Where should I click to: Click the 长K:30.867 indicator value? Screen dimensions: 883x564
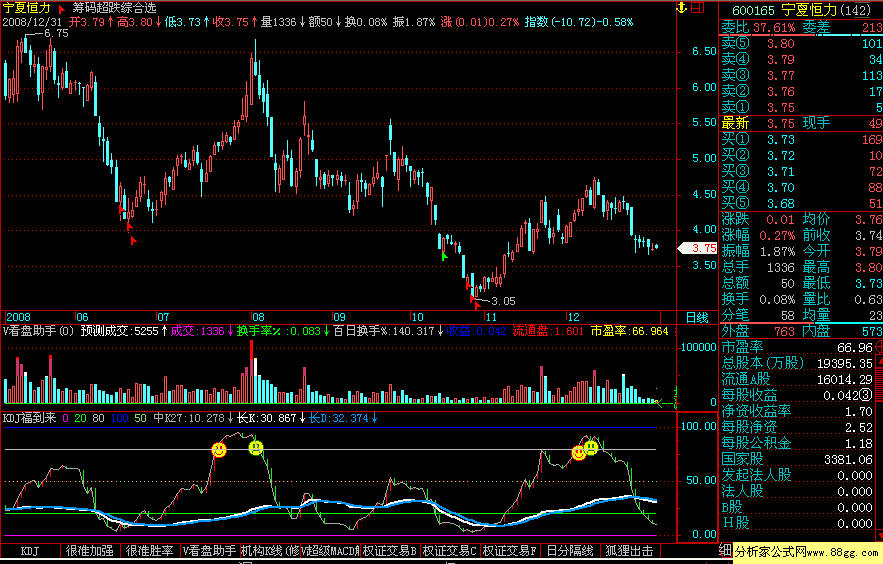[266, 418]
